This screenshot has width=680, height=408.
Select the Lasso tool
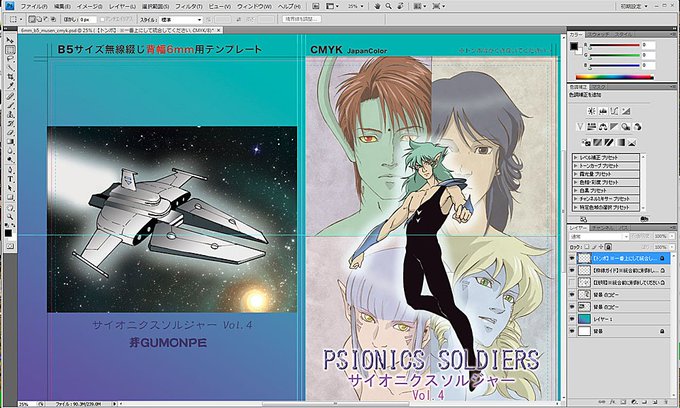(x=10, y=59)
